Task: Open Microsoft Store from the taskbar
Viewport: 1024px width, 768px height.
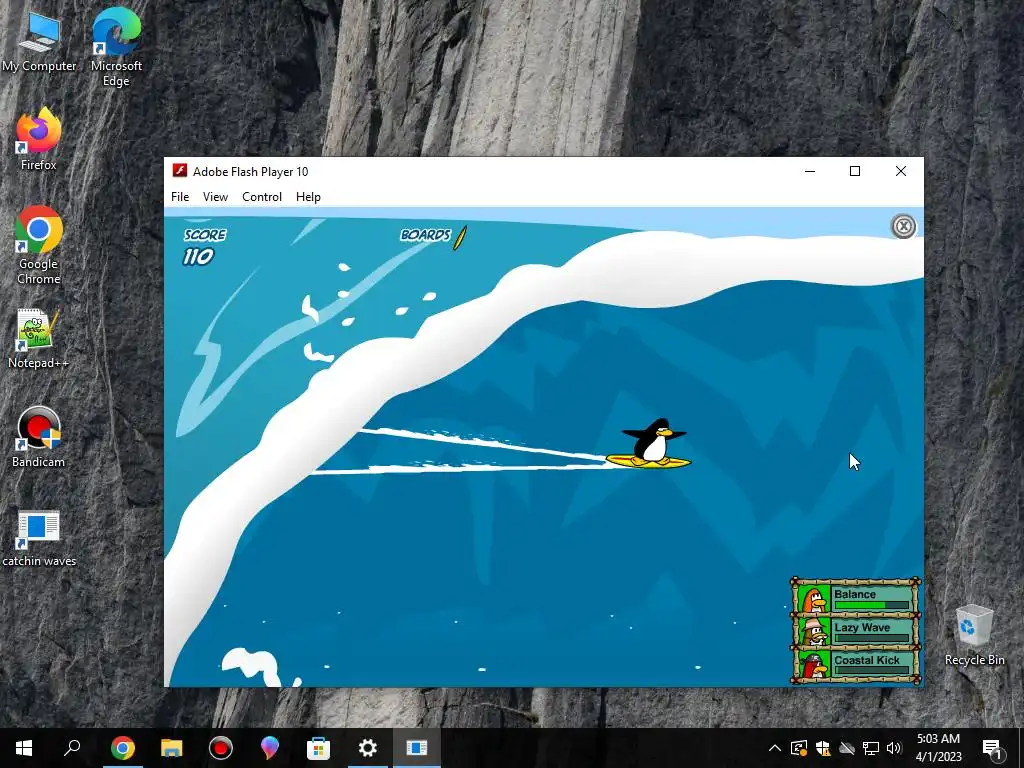Action: 319,748
